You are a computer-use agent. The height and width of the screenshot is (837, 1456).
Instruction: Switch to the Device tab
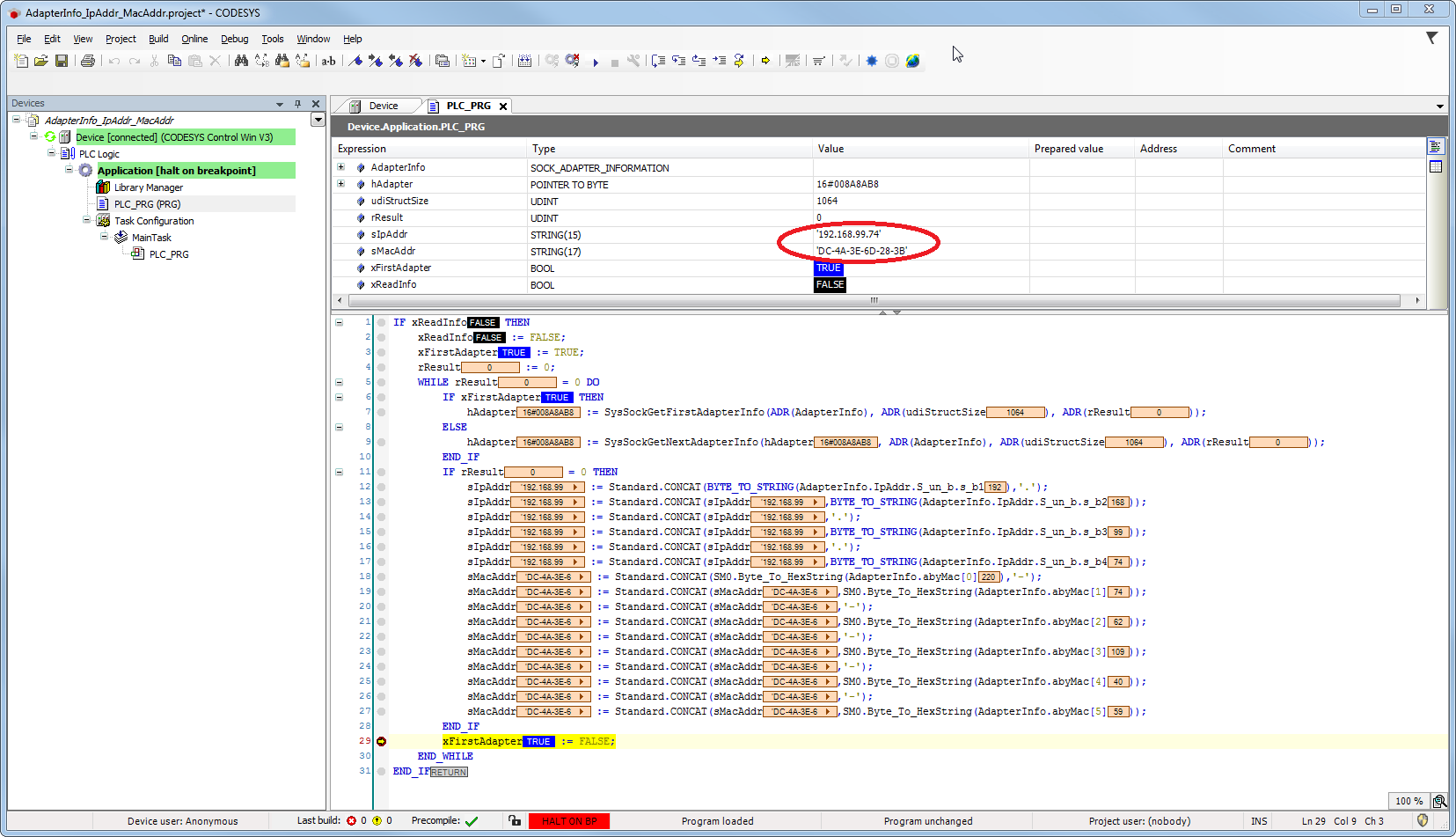pyautogui.click(x=383, y=106)
